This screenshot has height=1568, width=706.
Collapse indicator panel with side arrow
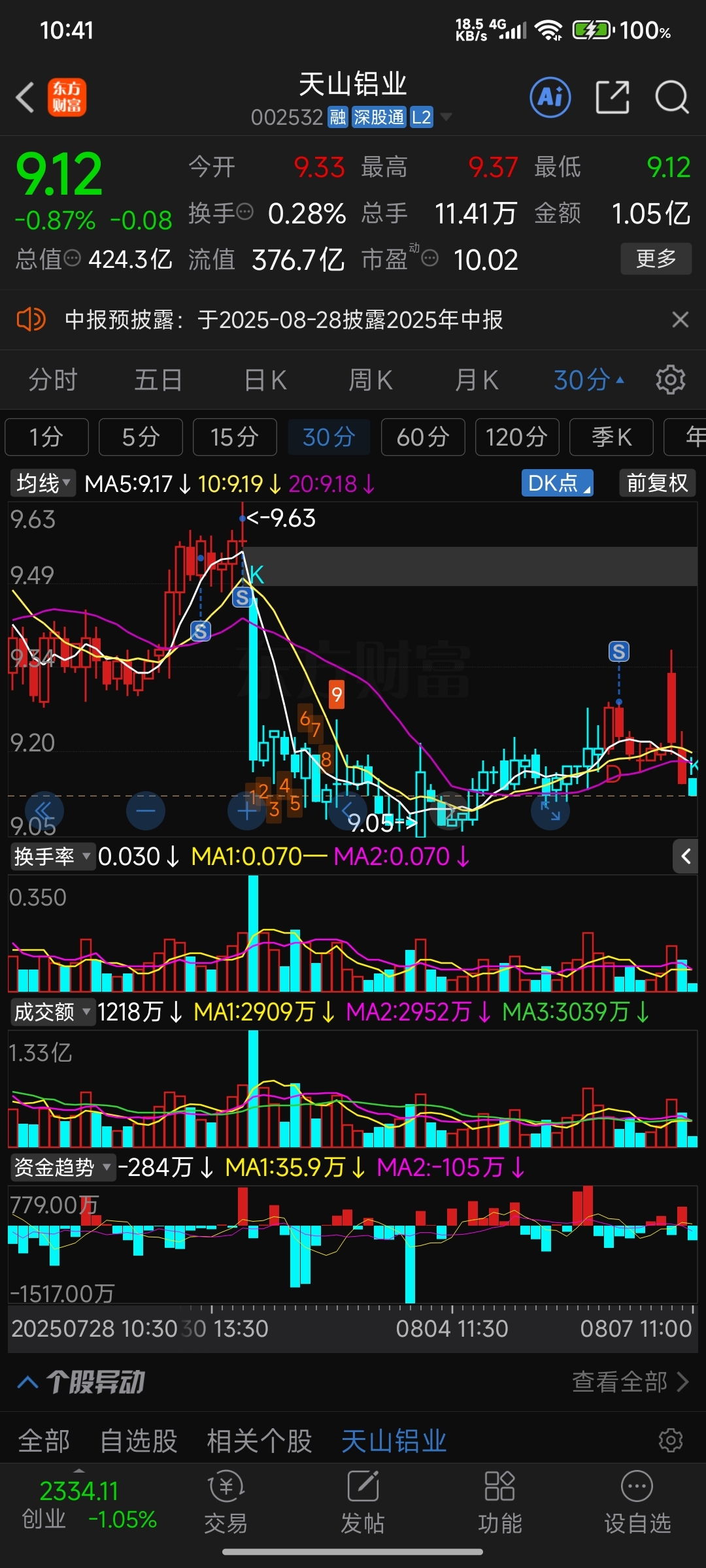coord(686,856)
